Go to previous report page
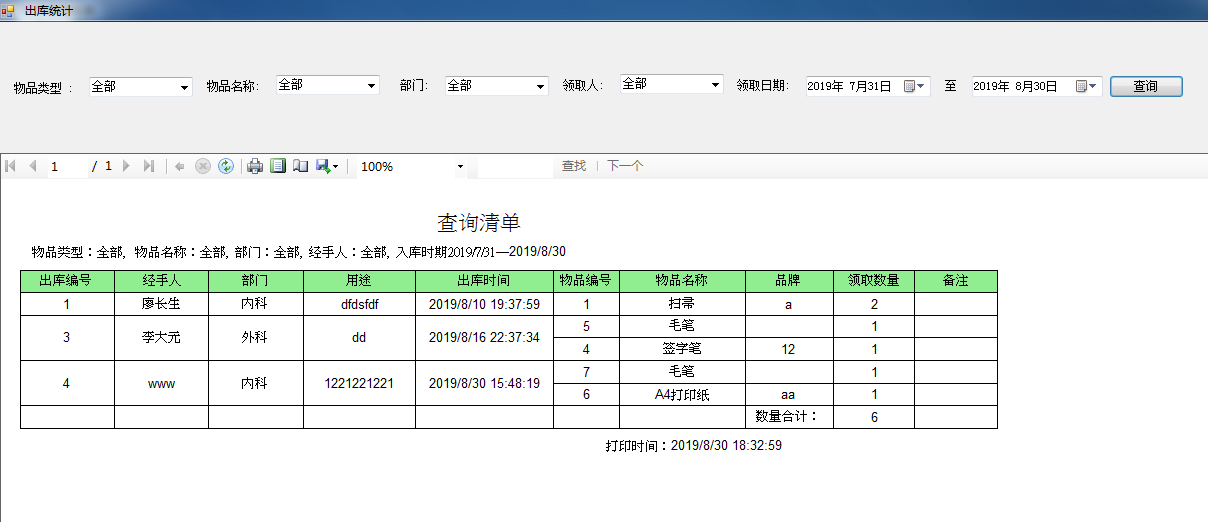 33,166
